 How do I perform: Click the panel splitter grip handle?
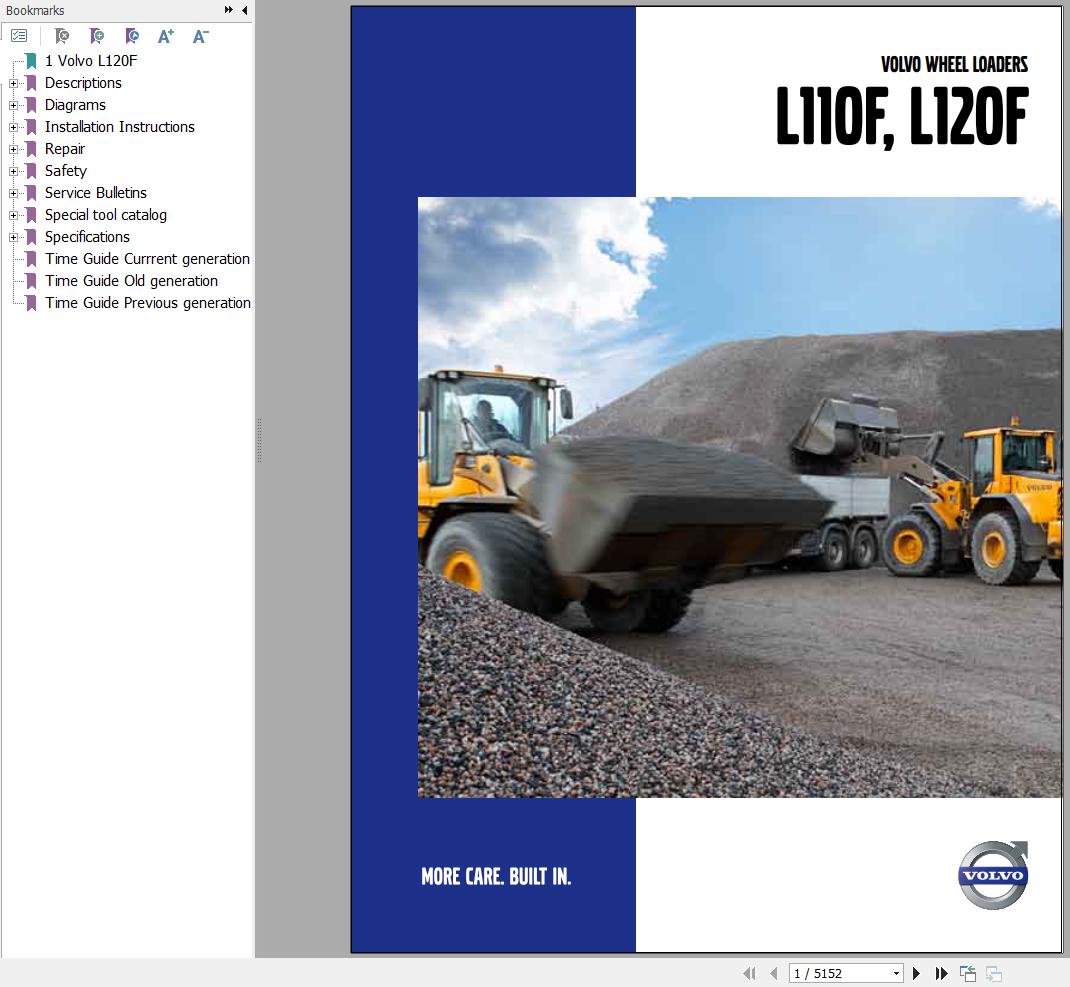pos(259,441)
